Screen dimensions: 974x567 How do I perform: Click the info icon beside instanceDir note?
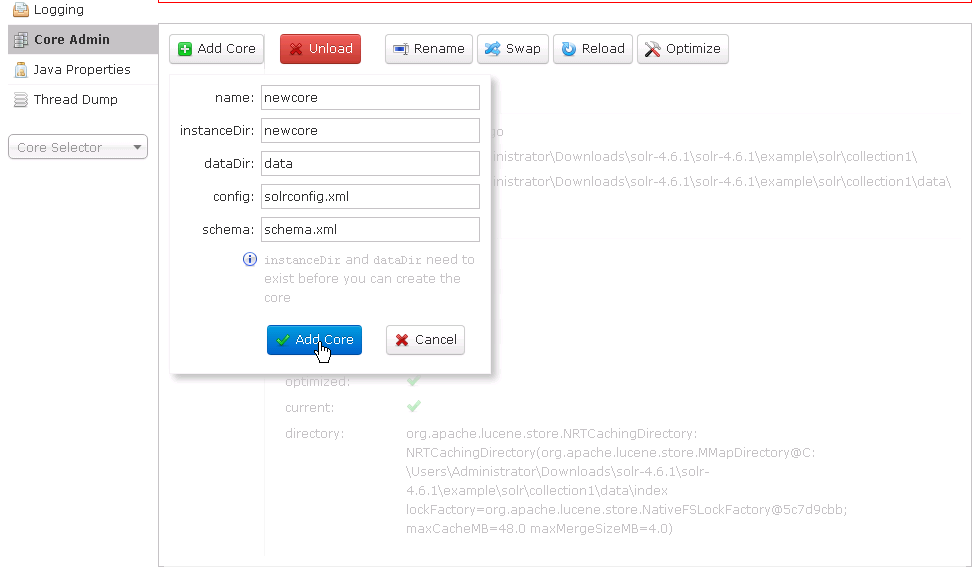tap(251, 259)
